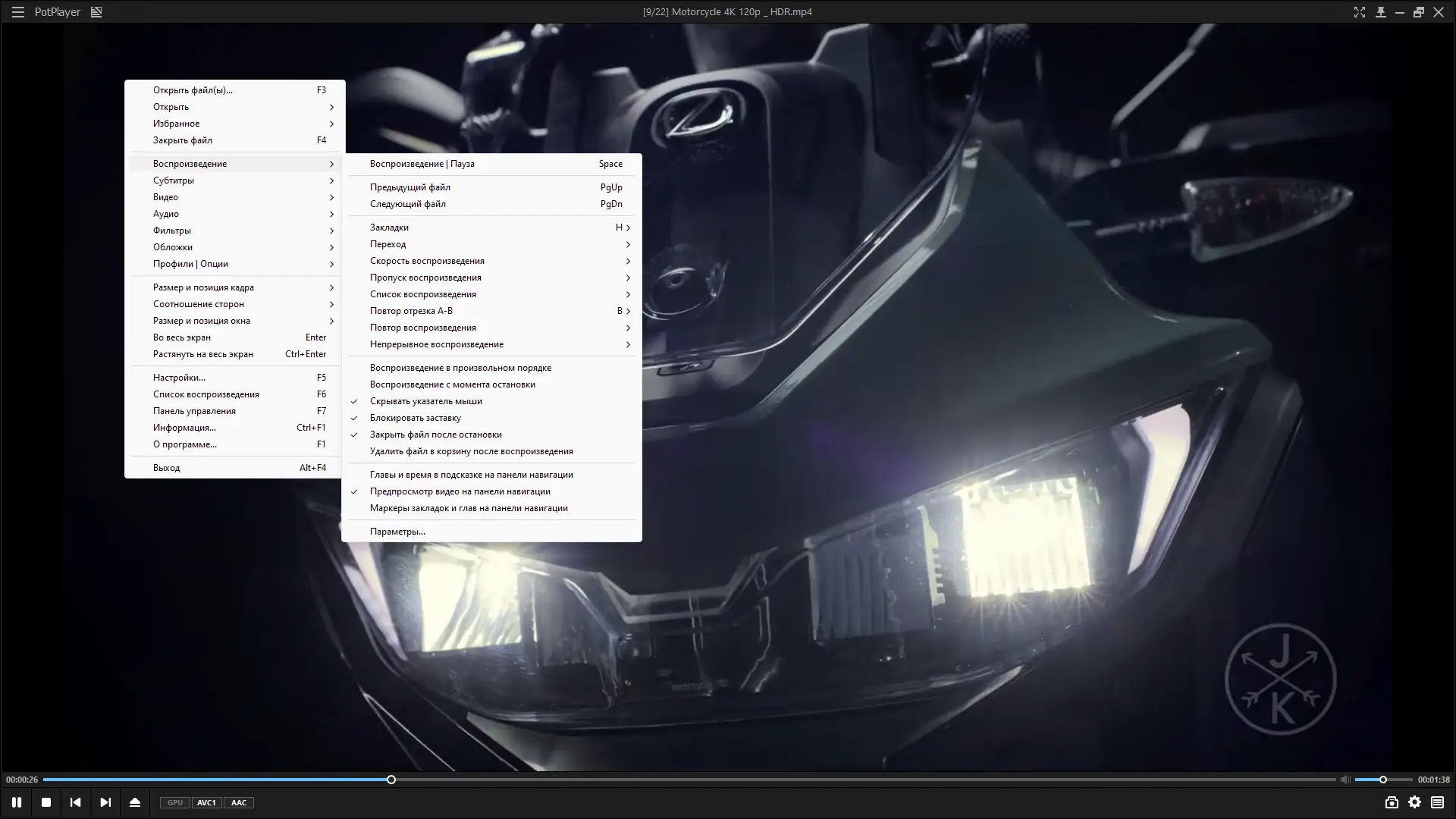Open the capture camera icon
Viewport: 1456px width, 819px height.
pos(1392,802)
